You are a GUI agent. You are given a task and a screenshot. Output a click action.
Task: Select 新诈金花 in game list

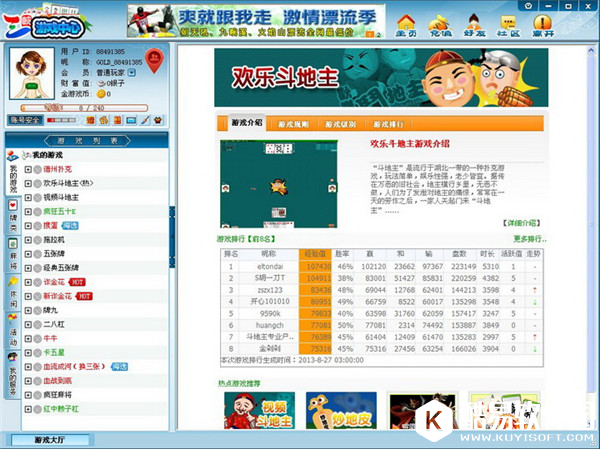(x=57, y=296)
